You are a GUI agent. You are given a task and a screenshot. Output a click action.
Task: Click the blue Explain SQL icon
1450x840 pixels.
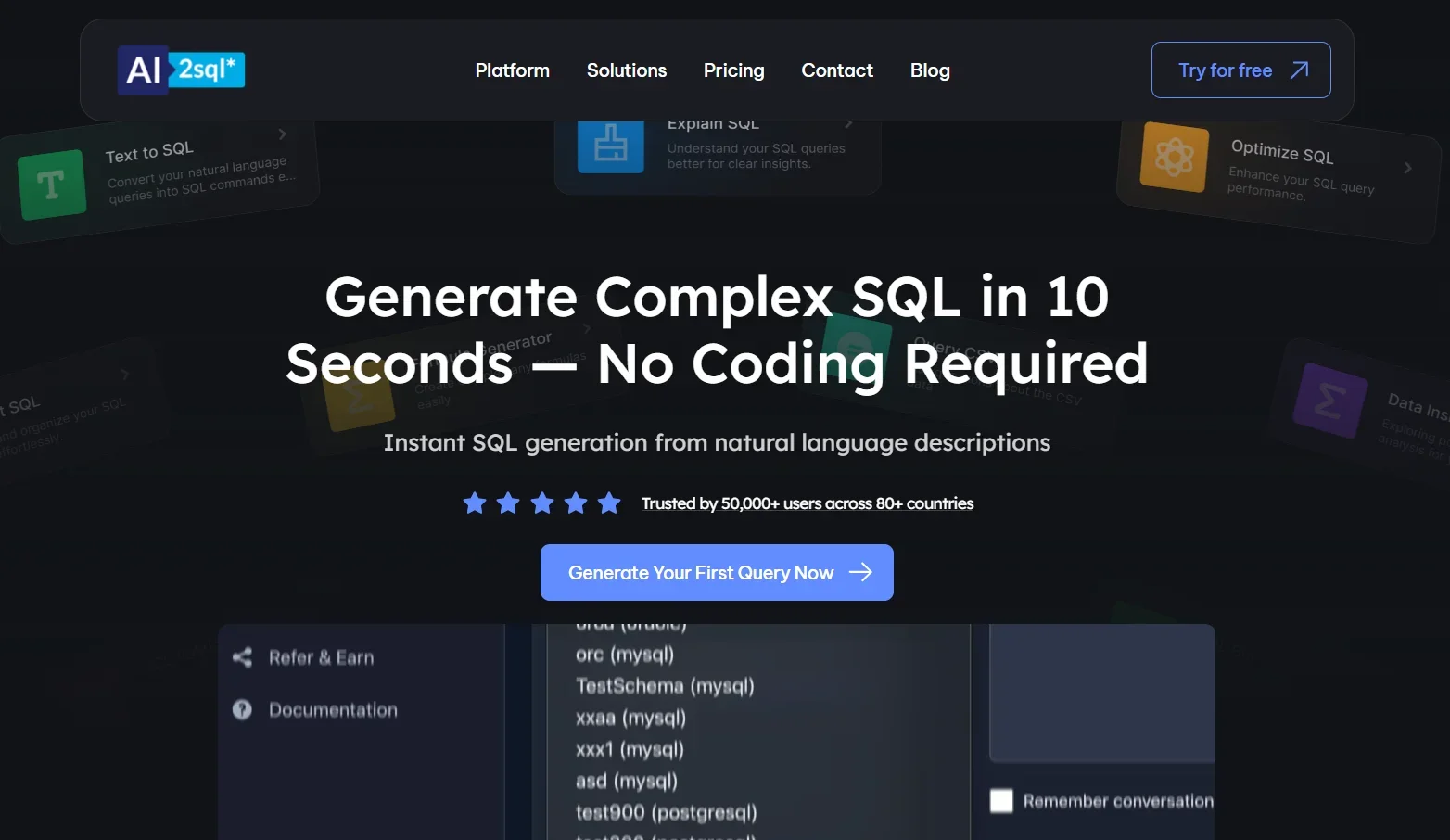coord(610,146)
